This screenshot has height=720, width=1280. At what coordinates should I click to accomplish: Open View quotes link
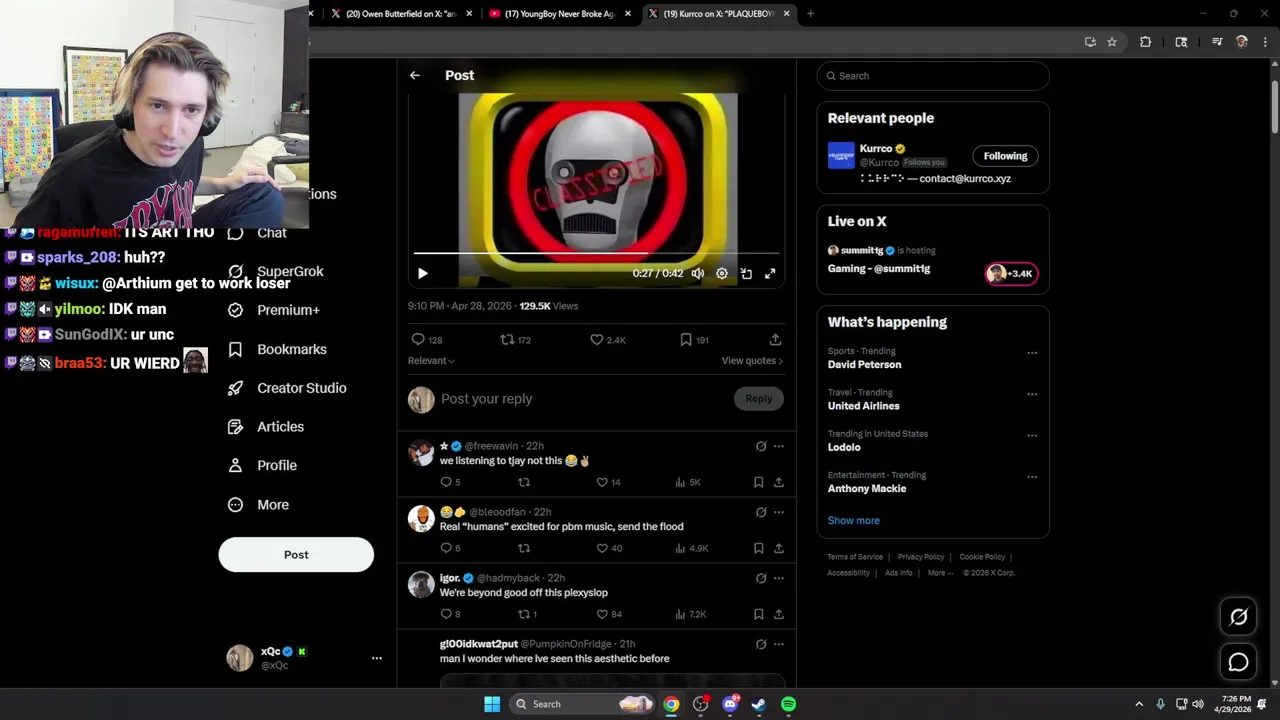click(x=752, y=361)
